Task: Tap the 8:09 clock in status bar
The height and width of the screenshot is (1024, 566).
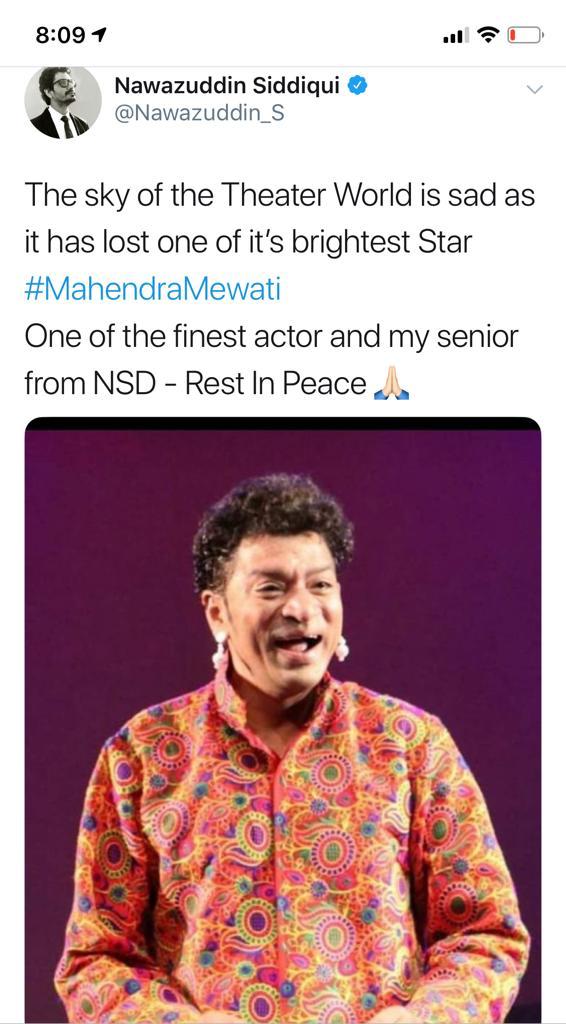Action: click(x=61, y=36)
